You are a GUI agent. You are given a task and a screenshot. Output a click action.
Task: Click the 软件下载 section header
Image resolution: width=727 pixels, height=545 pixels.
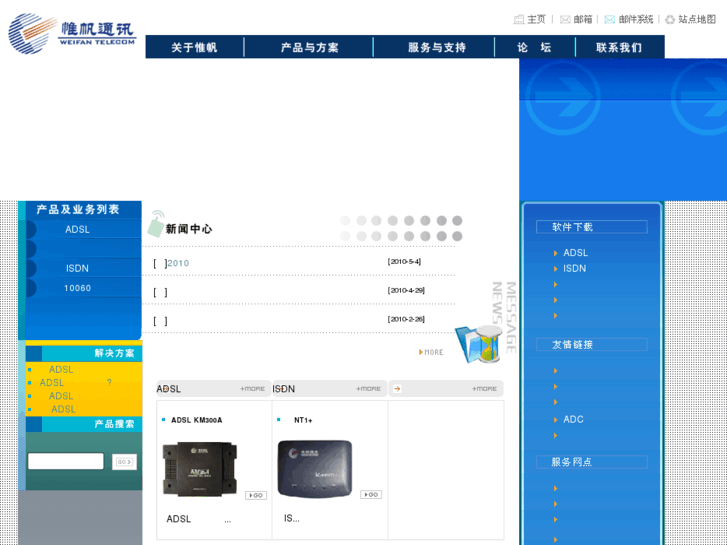[x=592, y=227]
